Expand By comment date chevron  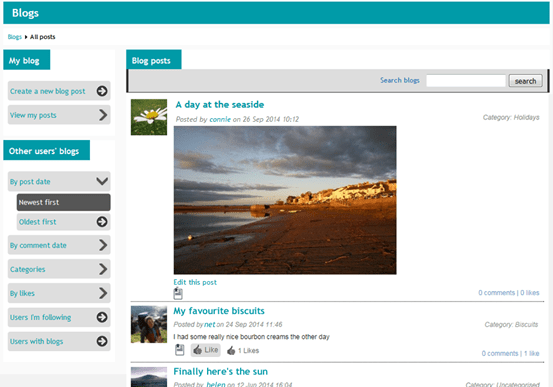coord(103,245)
